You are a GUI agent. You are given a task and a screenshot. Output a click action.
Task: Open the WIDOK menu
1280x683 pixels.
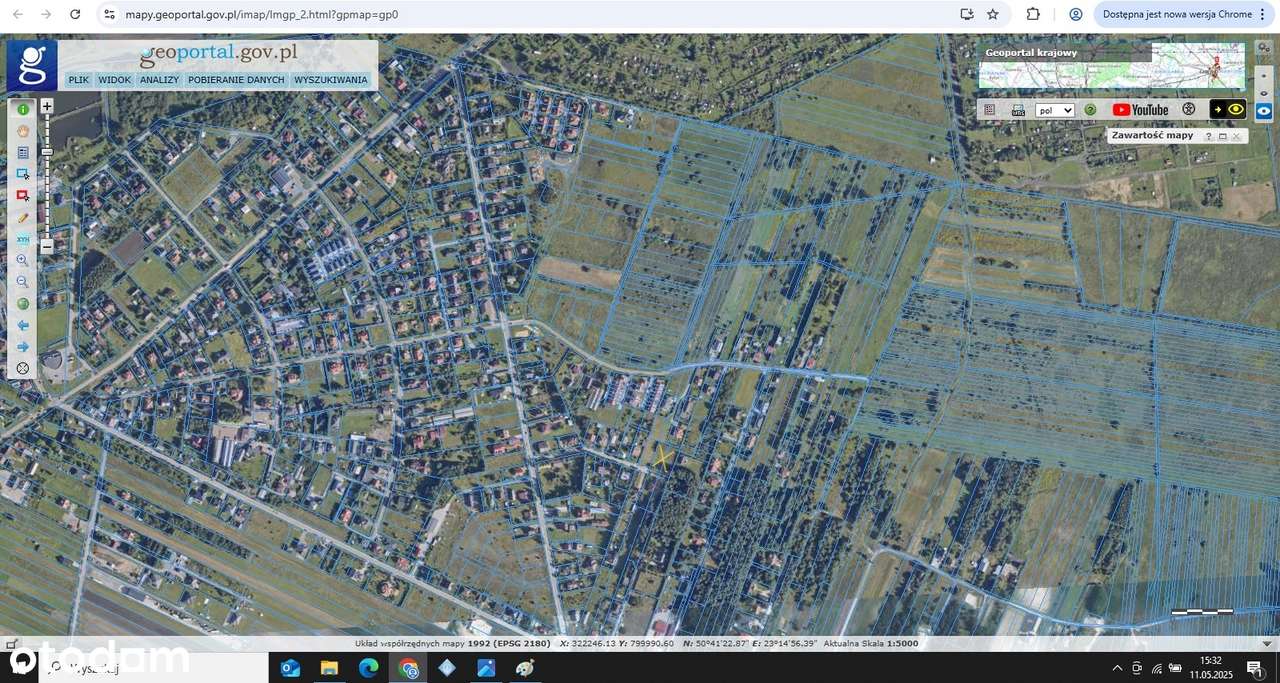click(115, 80)
